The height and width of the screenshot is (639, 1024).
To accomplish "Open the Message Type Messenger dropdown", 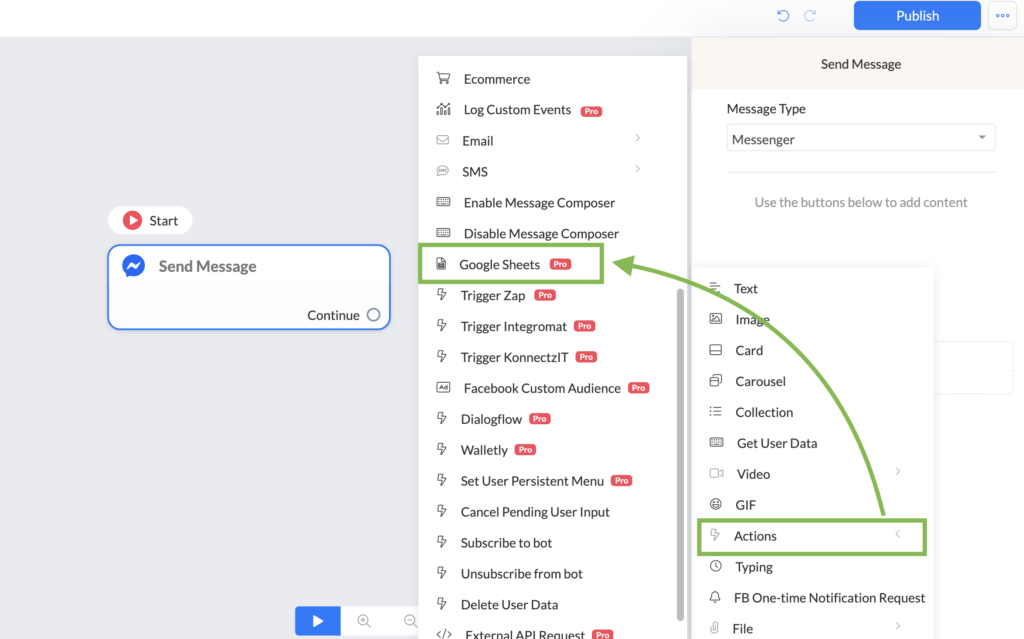I will pos(861,139).
